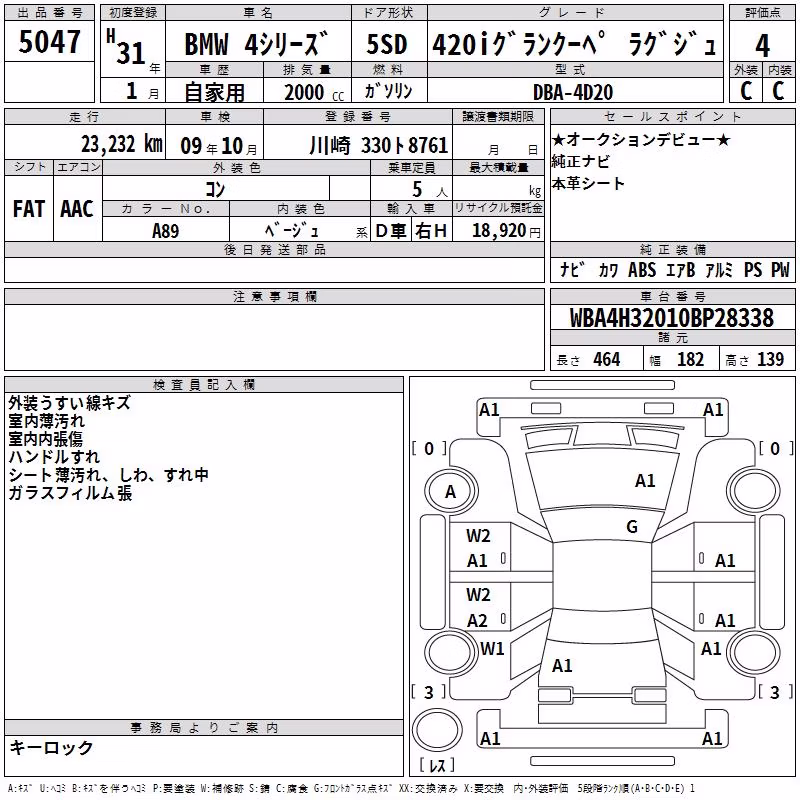Viewport: 800px width, 800px height.
Task: Click the displacement value 2000 cc
Action: tap(314, 92)
